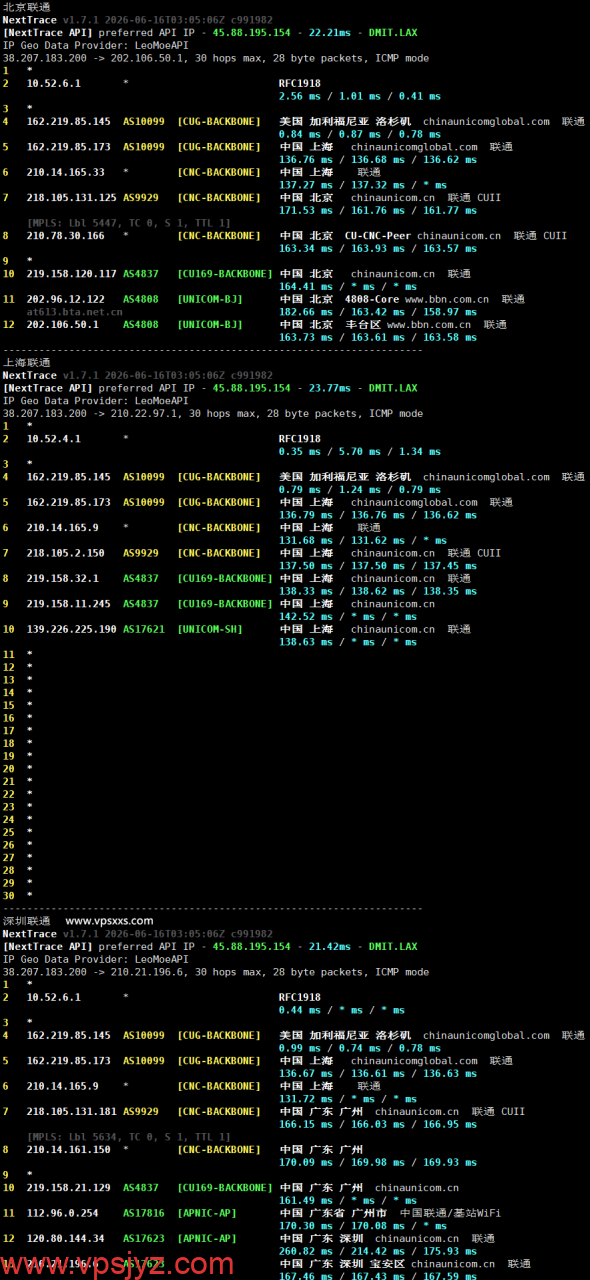Click the 138.63 ms latency value
The height and width of the screenshot is (1280, 590).
tap(306, 642)
